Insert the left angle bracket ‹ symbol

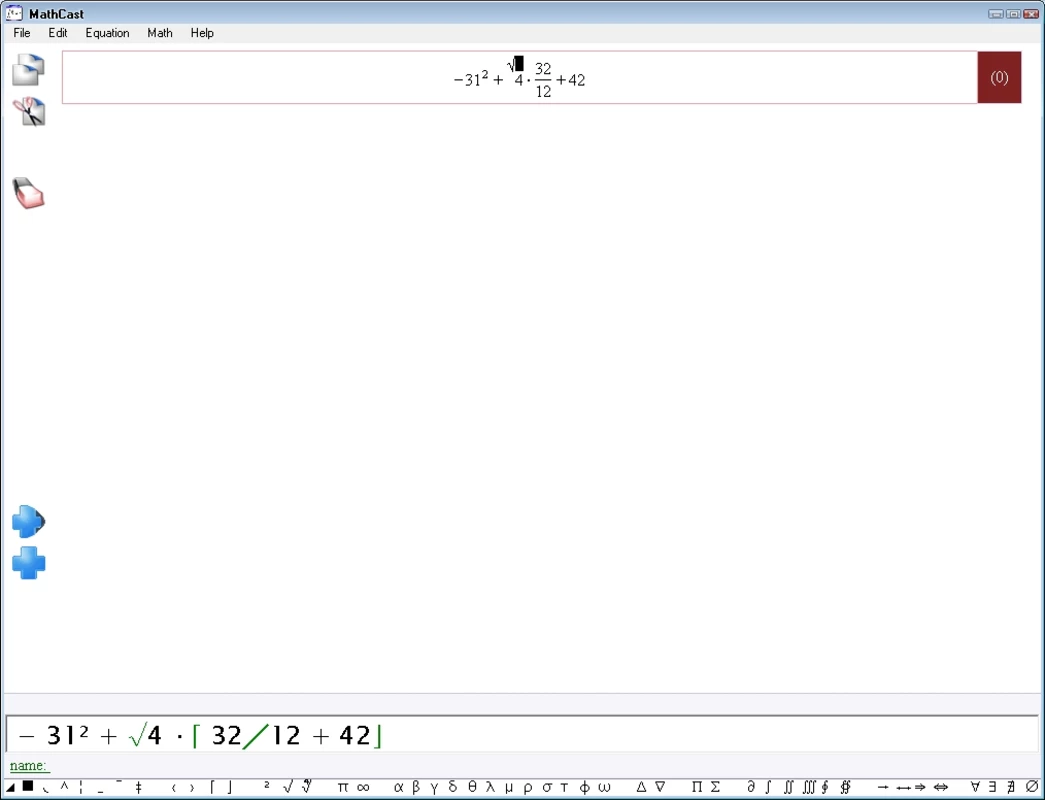(x=174, y=788)
